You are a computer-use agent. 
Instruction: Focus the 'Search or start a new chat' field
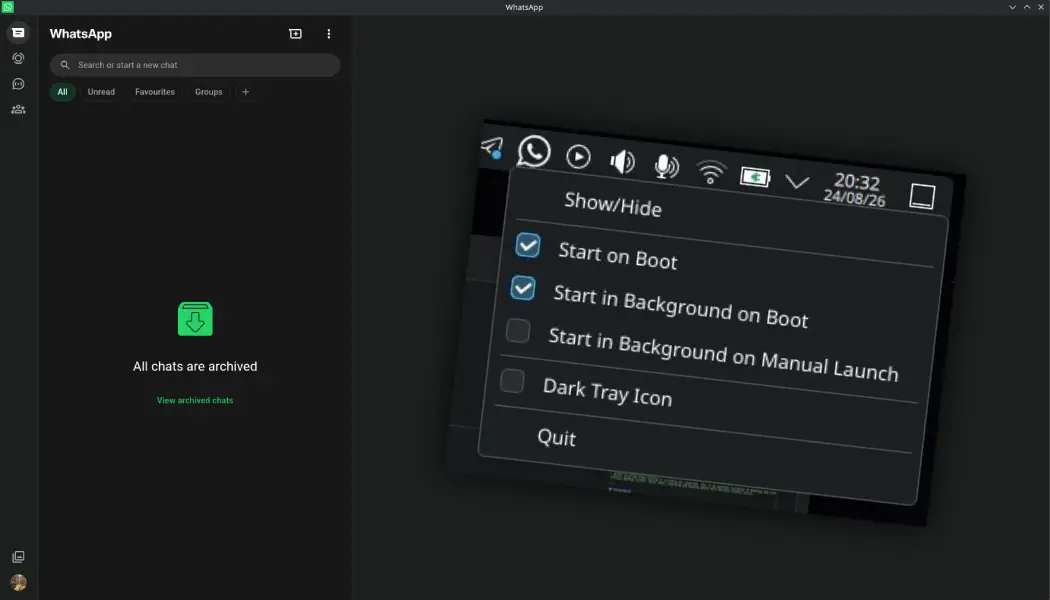[195, 65]
